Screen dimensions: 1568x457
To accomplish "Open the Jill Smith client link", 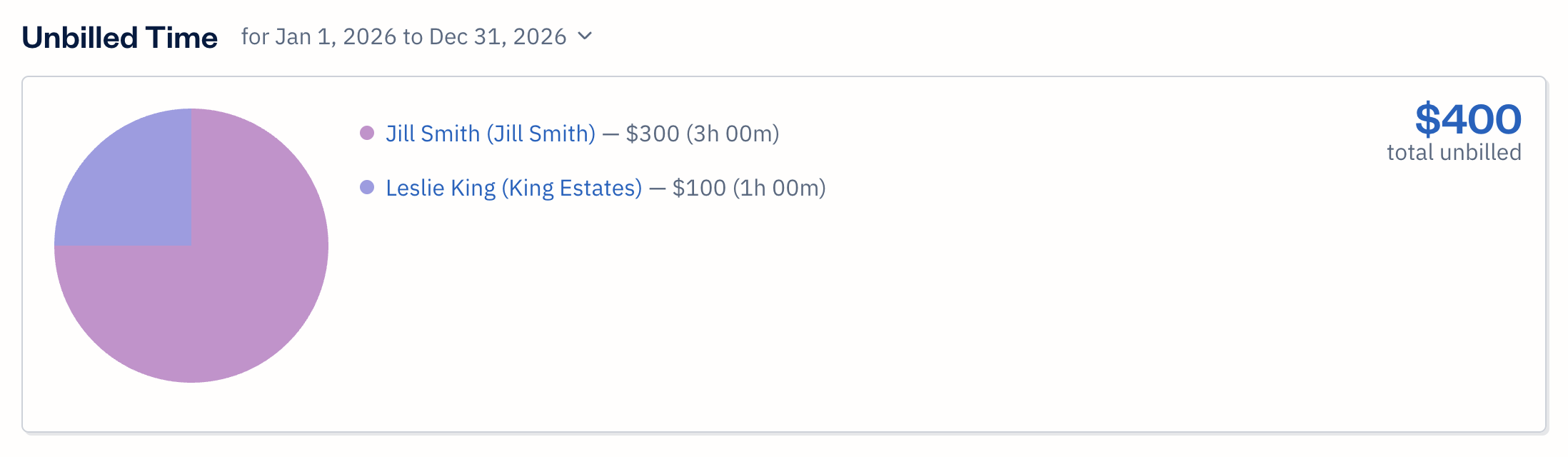I will coord(489,134).
